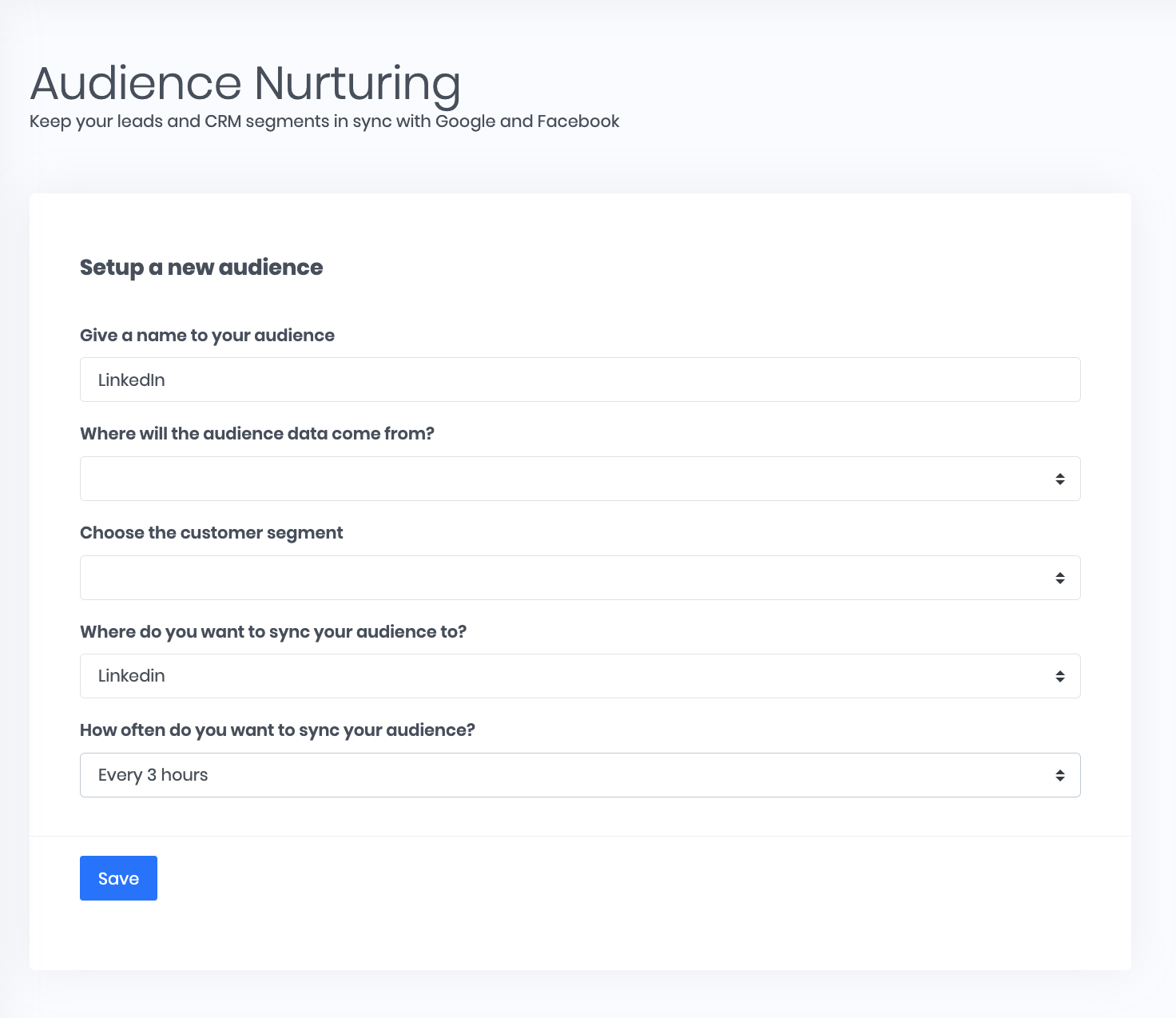
Task: Click the Save button
Action: point(118,878)
